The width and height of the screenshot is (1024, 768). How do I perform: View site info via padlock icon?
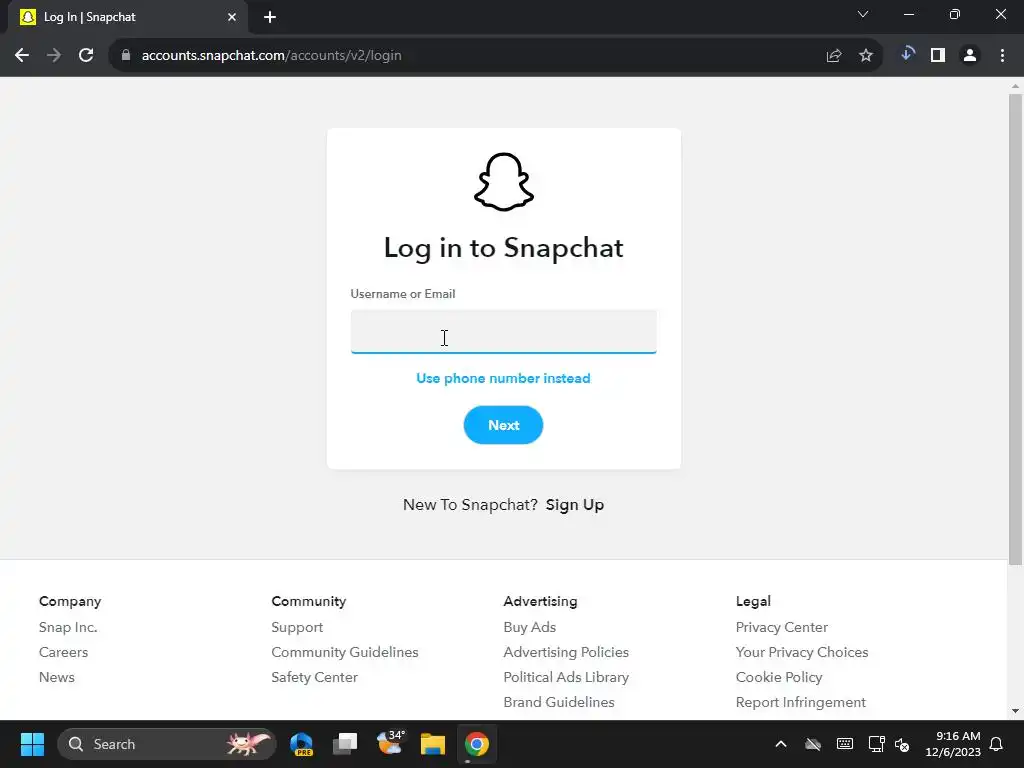pos(126,56)
